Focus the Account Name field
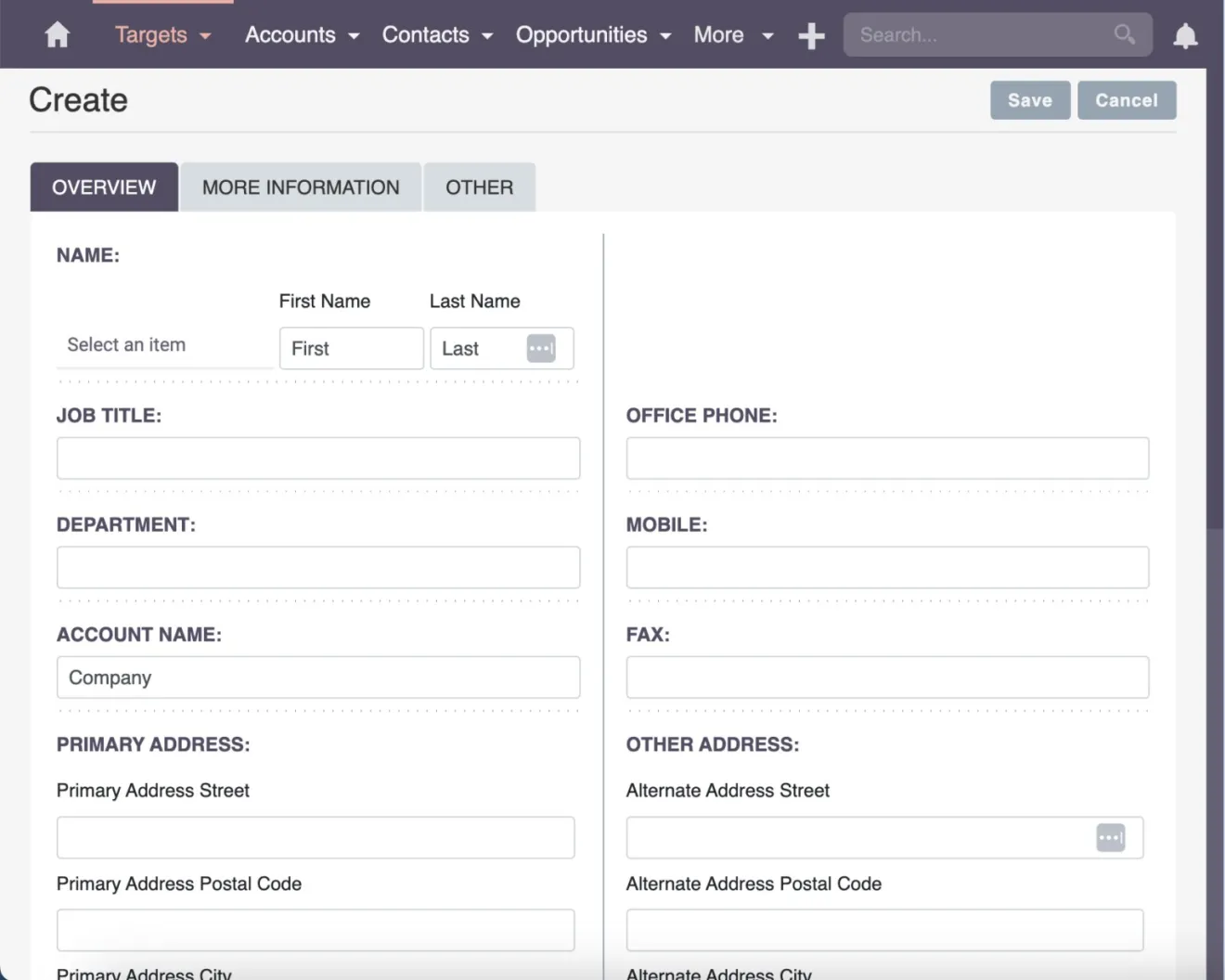 point(318,677)
